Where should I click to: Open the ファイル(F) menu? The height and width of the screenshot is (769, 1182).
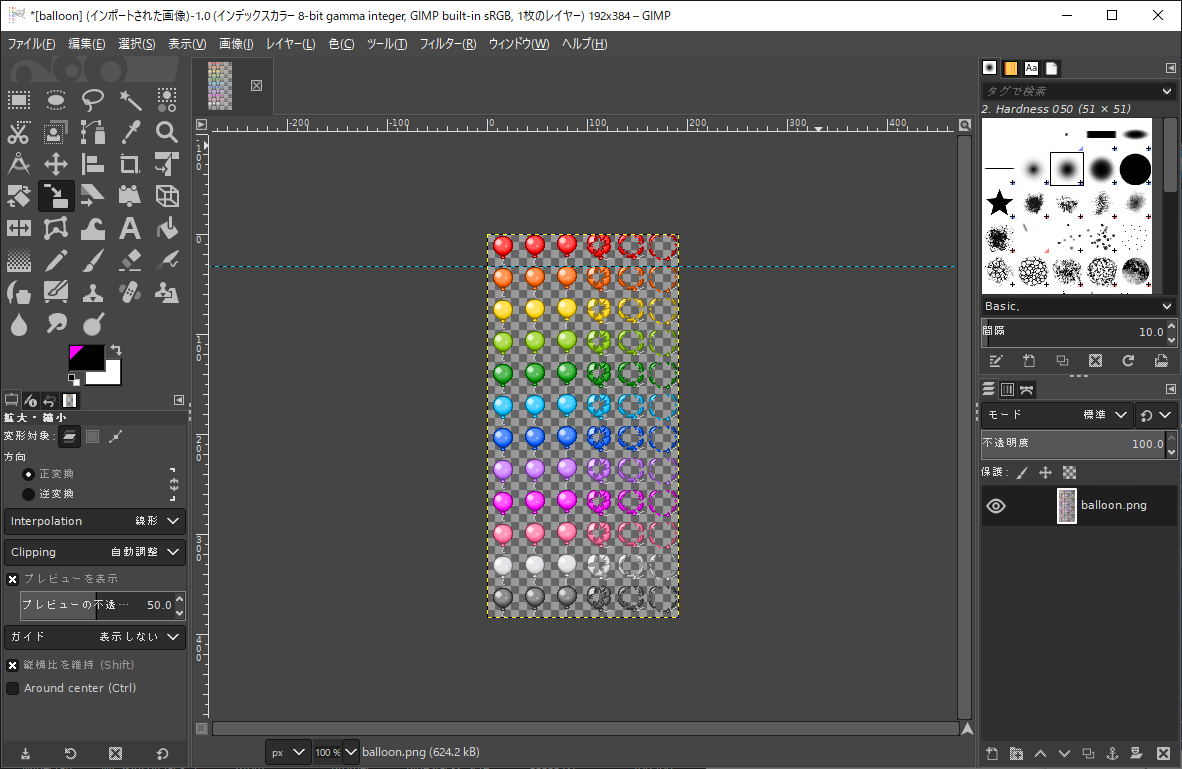[x=32, y=44]
